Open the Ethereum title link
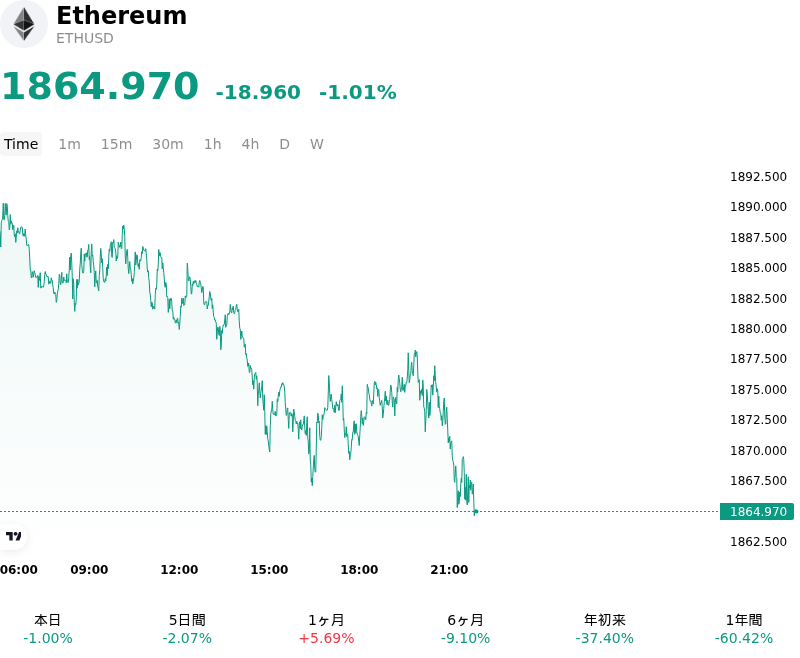 tap(121, 15)
